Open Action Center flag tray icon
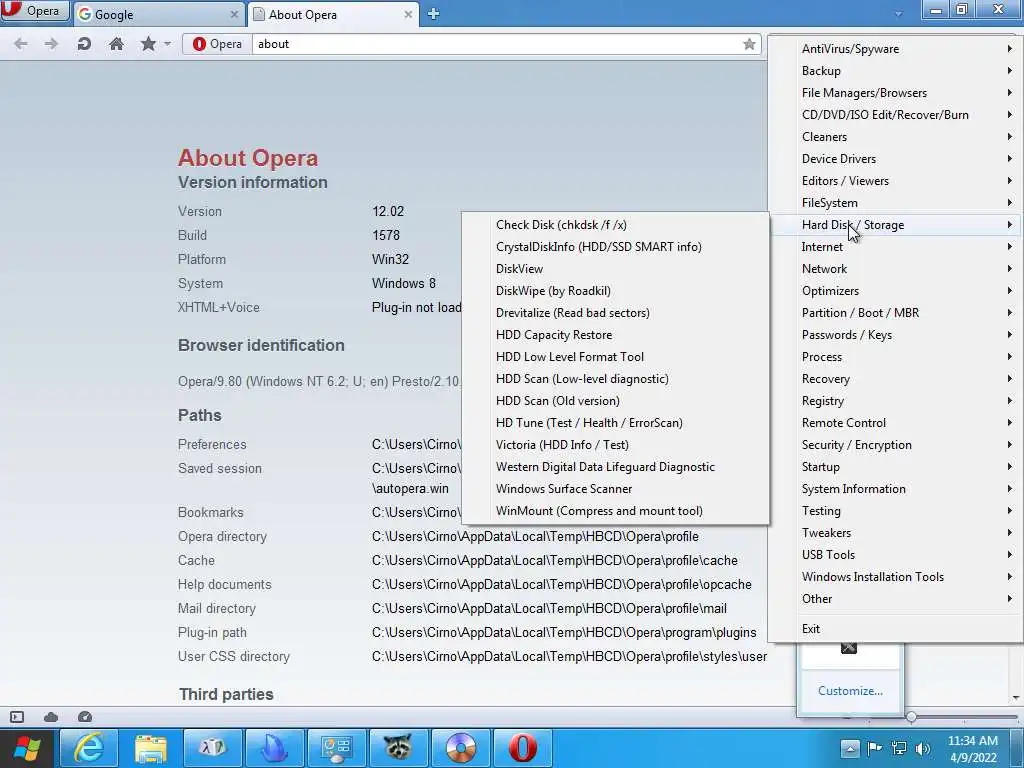Image resolution: width=1024 pixels, height=768 pixels. (x=874, y=748)
